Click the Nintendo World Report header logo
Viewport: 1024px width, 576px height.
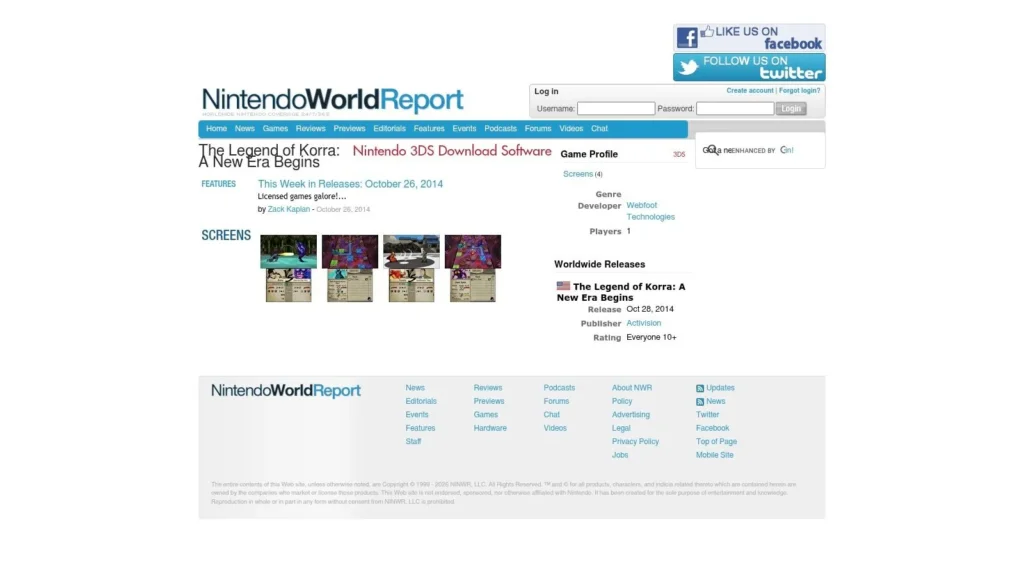332,101
